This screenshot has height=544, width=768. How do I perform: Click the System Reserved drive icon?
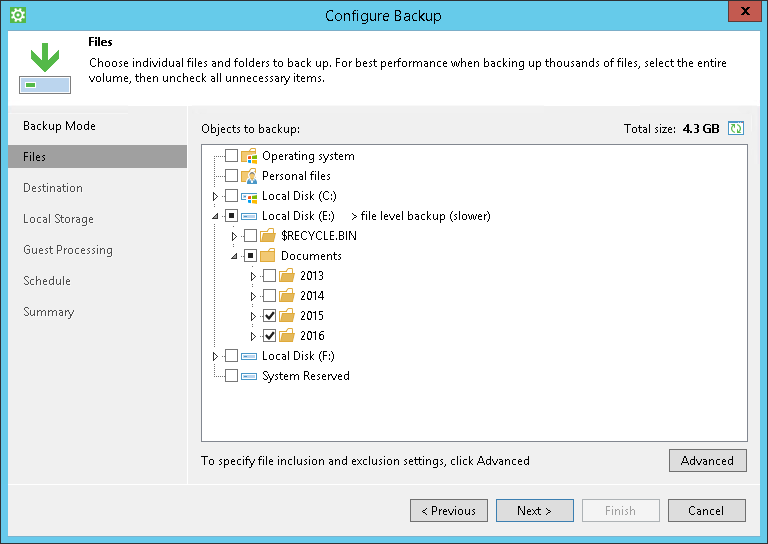[x=250, y=376]
